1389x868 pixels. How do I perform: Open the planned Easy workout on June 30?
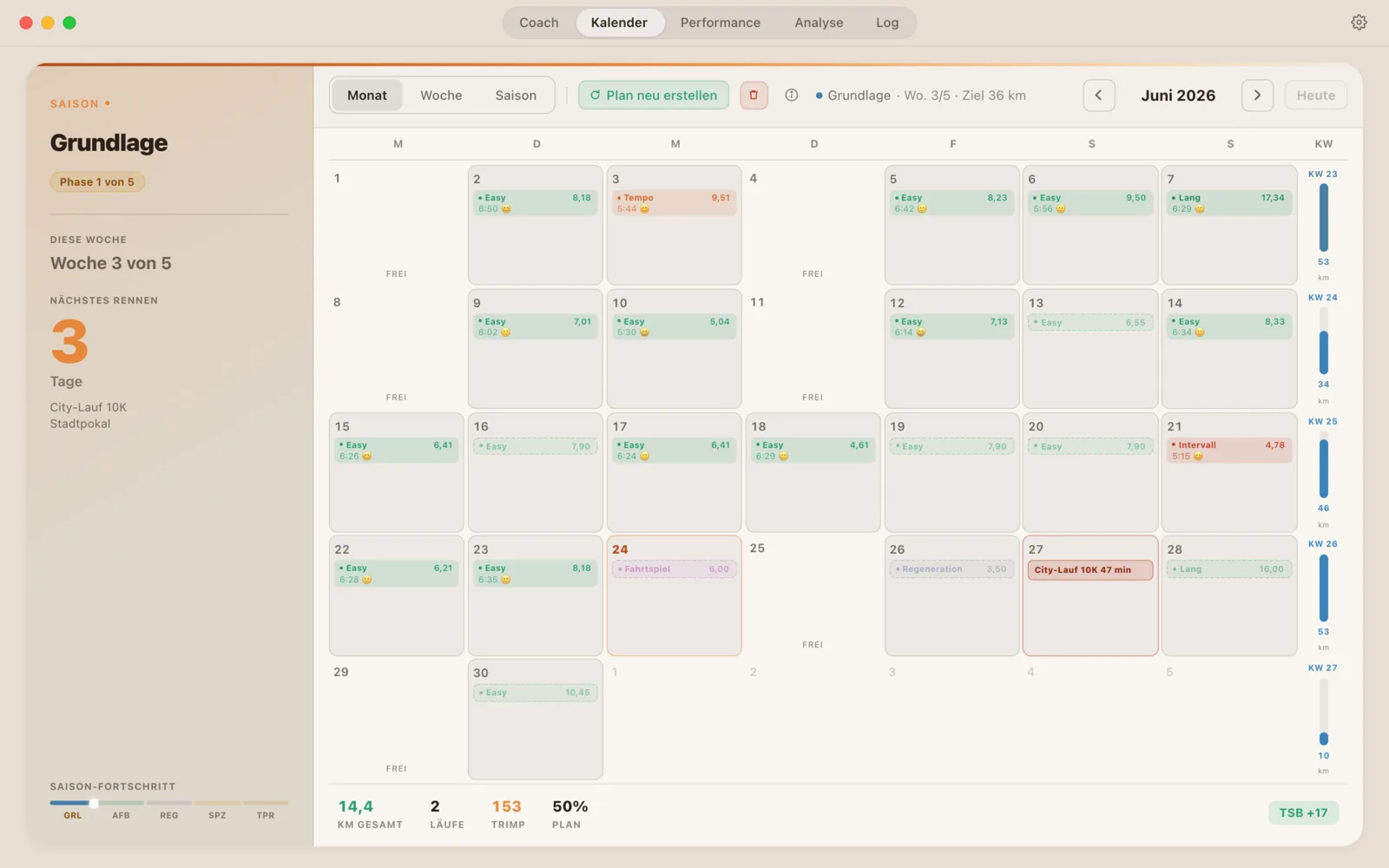point(535,693)
